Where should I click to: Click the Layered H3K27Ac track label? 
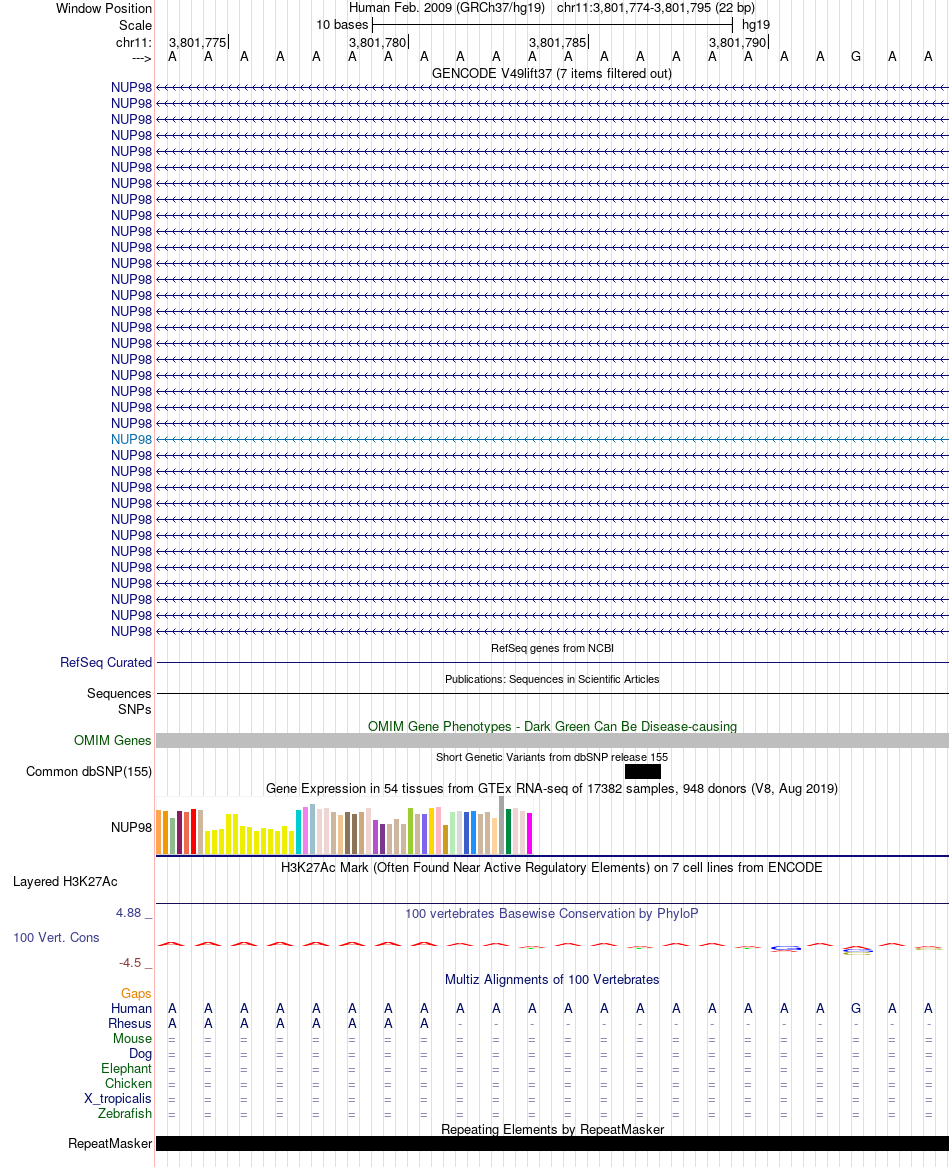(x=65, y=882)
